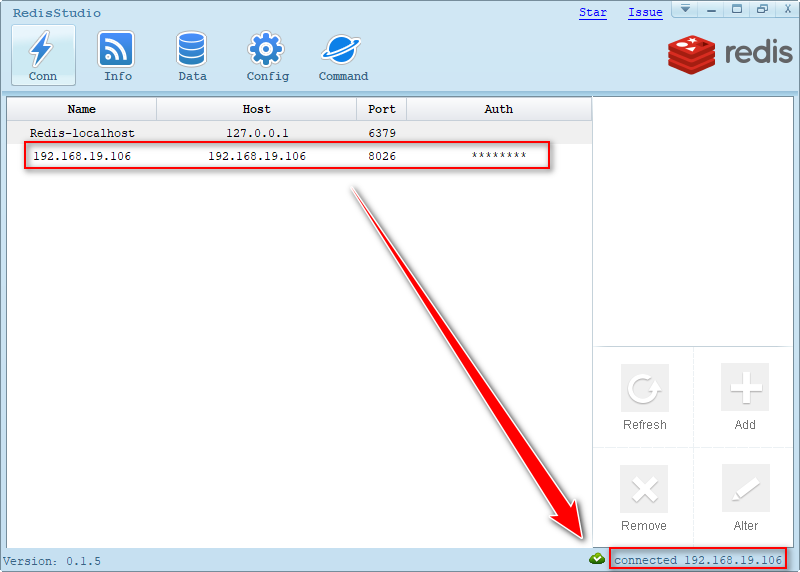Screen dimensions: 800x572
Task: Select the 192.168.19.106 connection name cell
Action: coord(82,156)
